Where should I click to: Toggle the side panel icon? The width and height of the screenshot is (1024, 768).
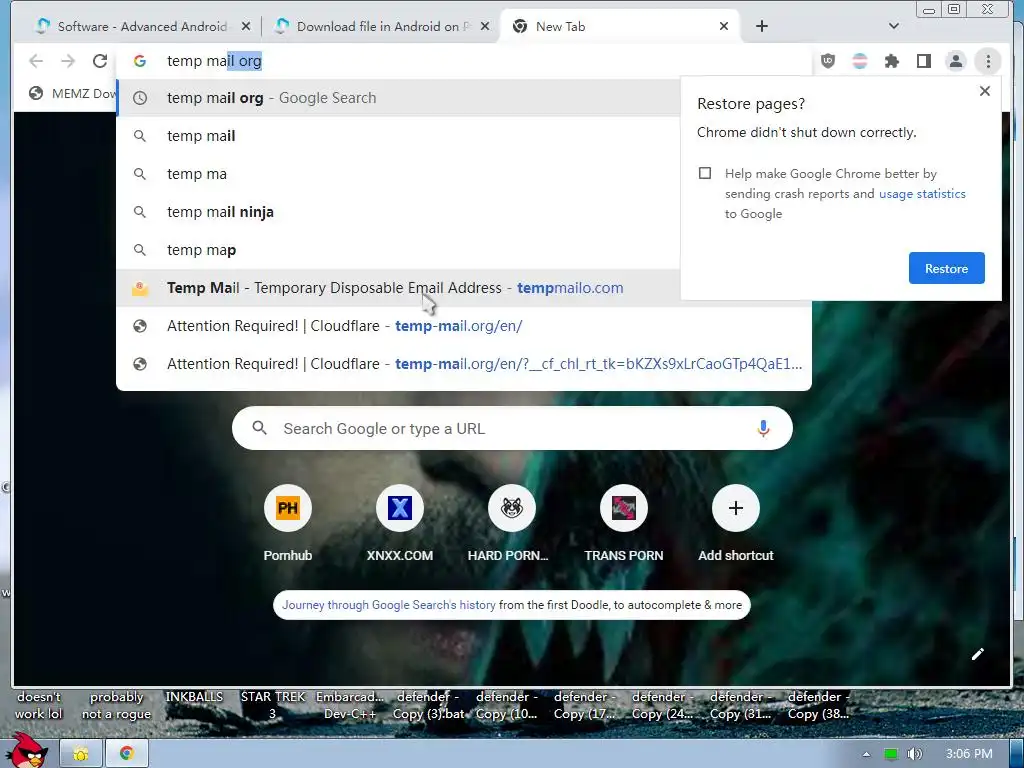point(923,61)
